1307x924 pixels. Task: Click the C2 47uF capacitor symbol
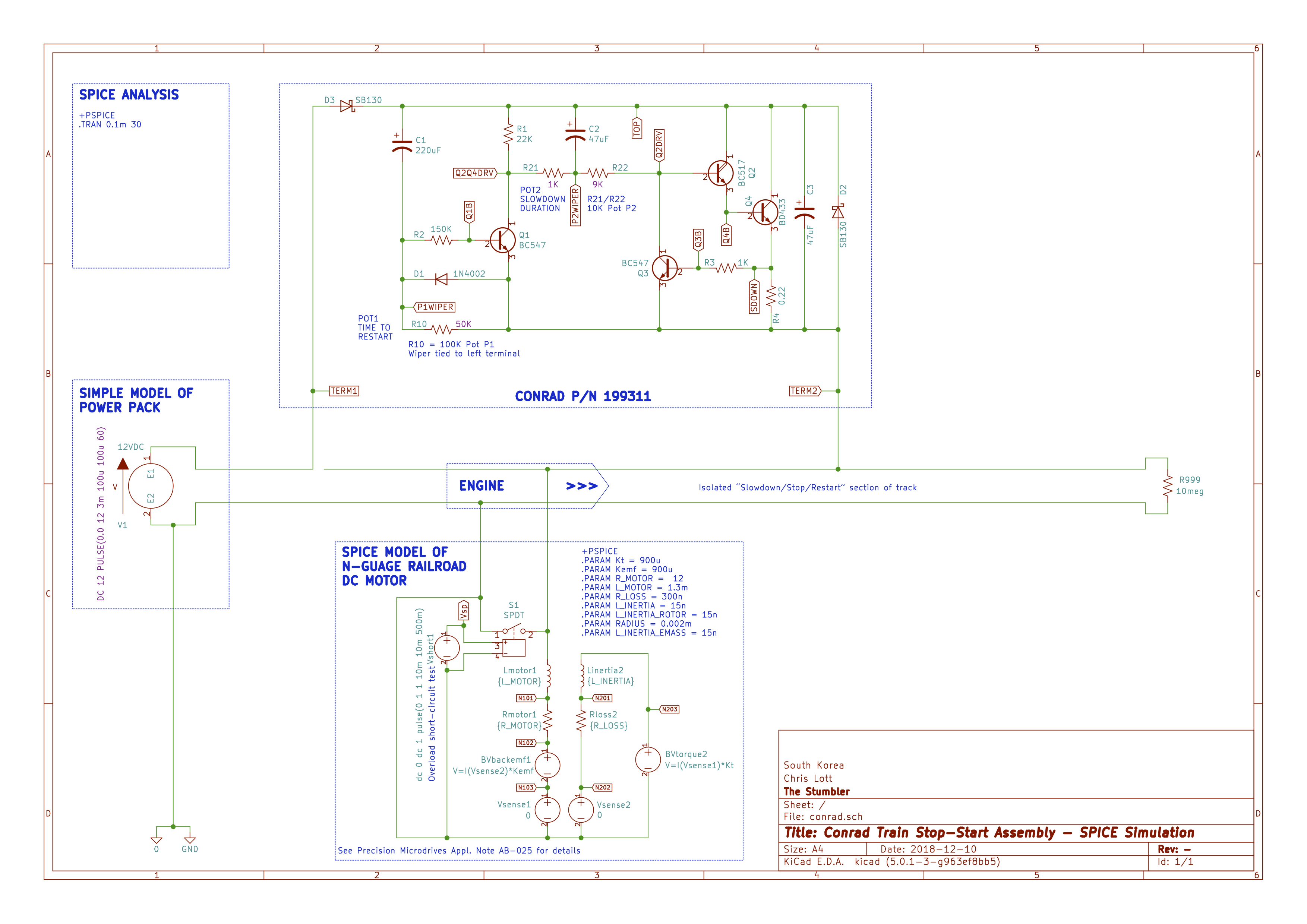click(x=575, y=134)
